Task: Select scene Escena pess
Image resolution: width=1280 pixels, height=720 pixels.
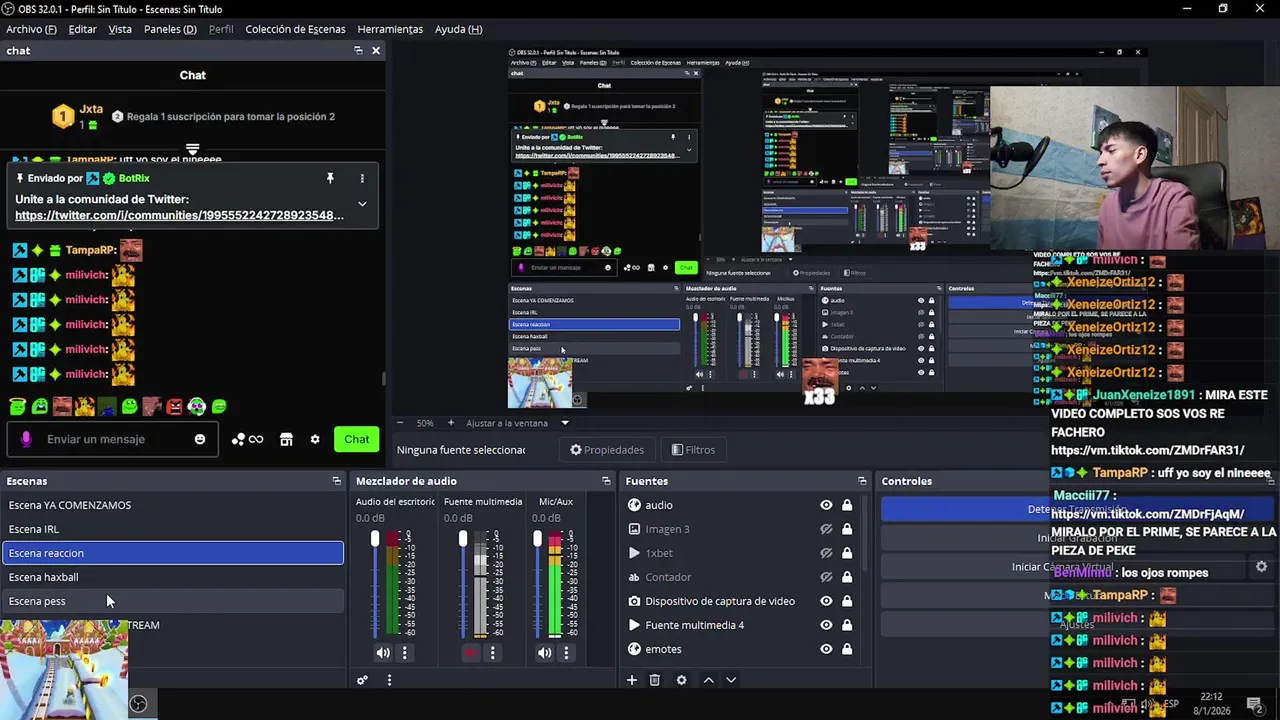Action: click(x=173, y=601)
